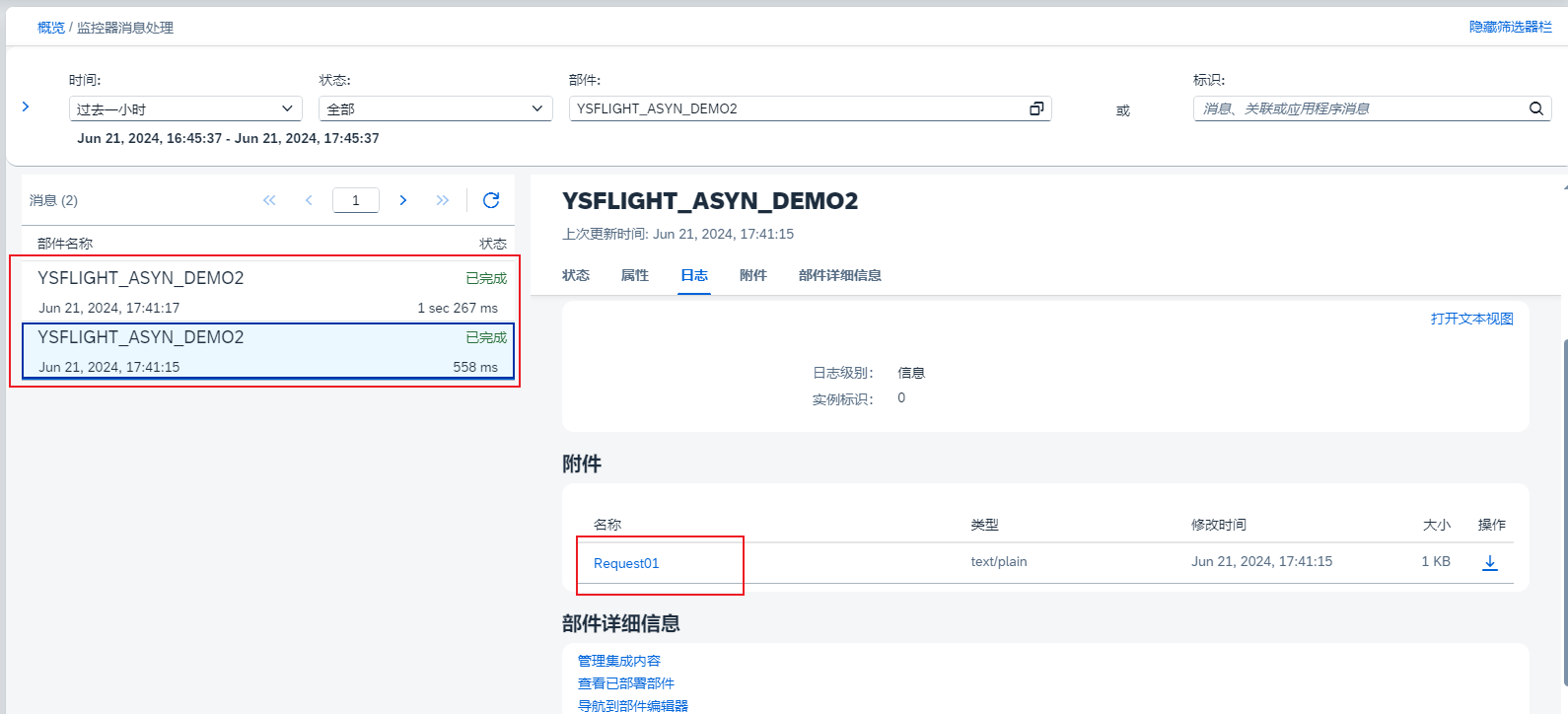This screenshot has height=714, width=1568.
Task: Go to previous page of messages
Action: click(309, 200)
